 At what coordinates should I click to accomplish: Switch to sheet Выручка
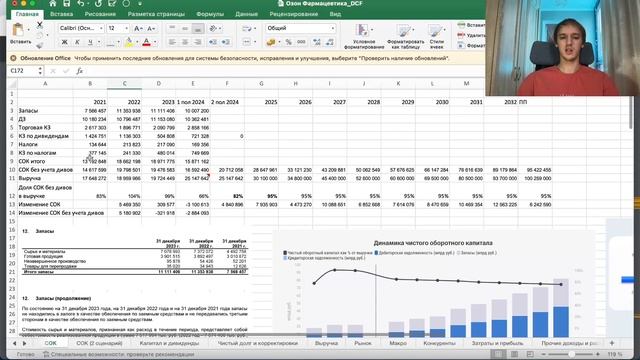(326, 343)
